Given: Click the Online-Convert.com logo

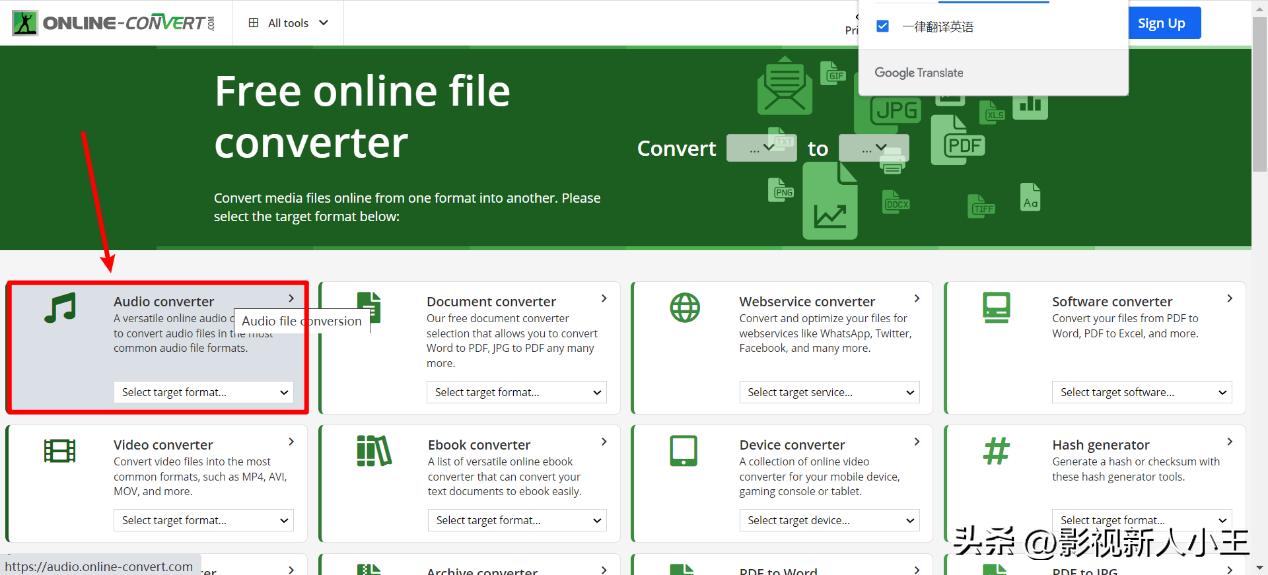Looking at the screenshot, I should (113, 22).
